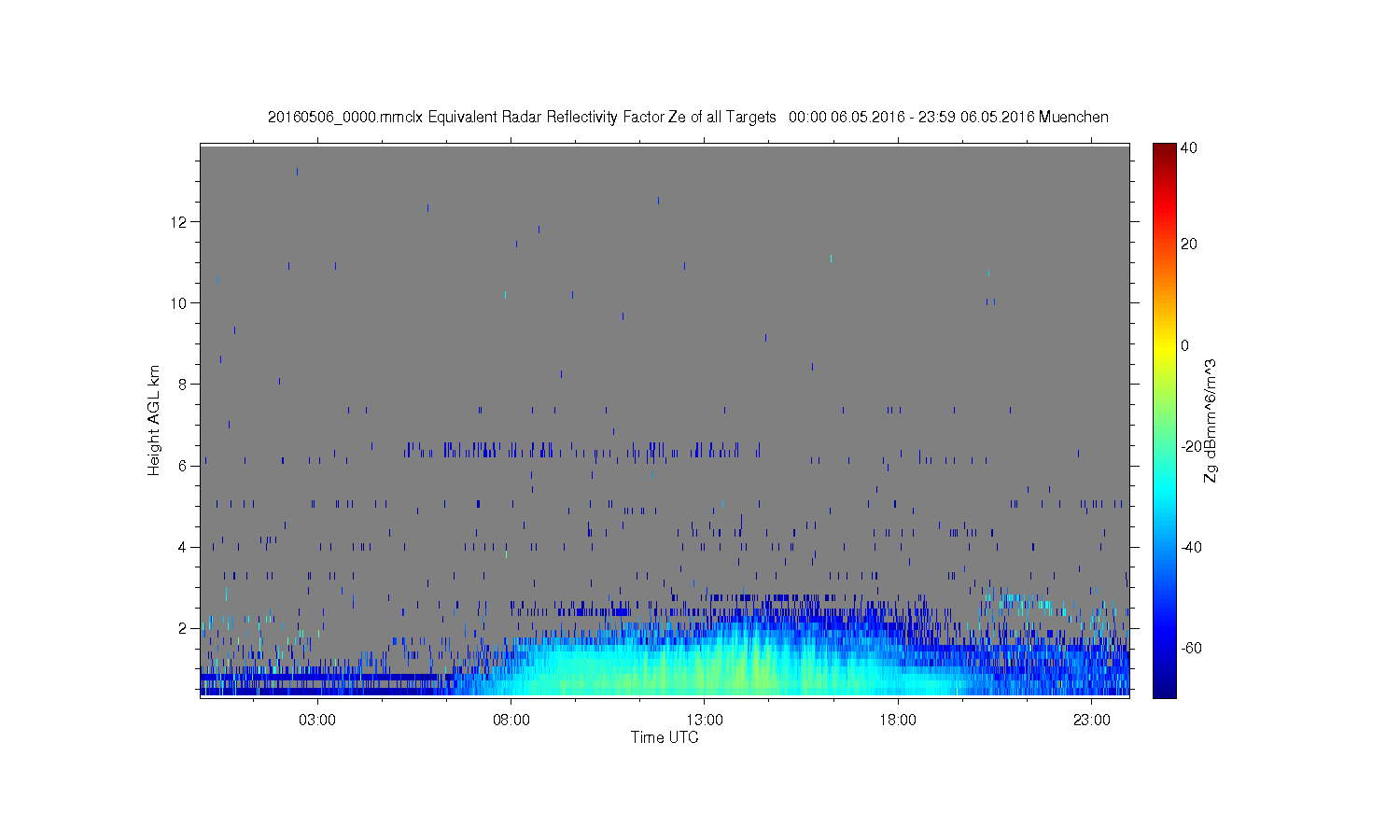This screenshot has width=1400, height=840.
Task: Click the colorbar value label 40
Action: pos(1189,148)
